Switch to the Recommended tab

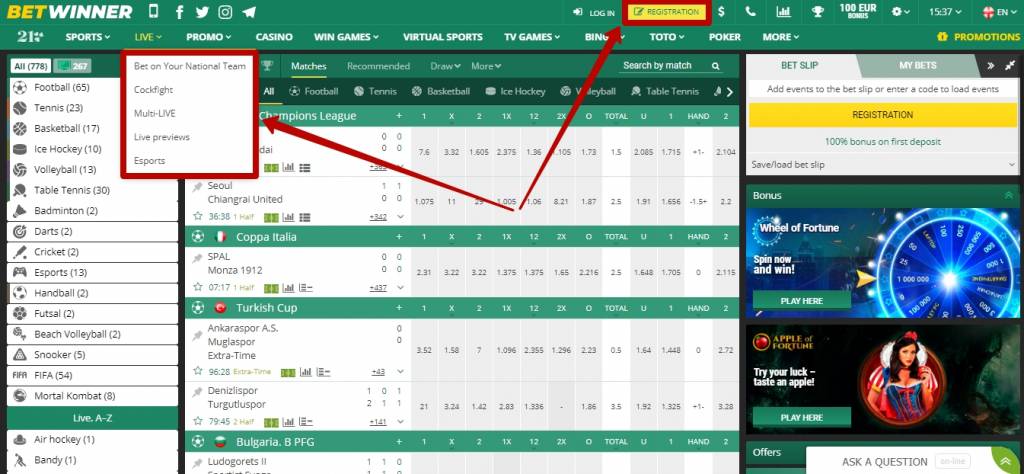pyautogui.click(x=378, y=66)
